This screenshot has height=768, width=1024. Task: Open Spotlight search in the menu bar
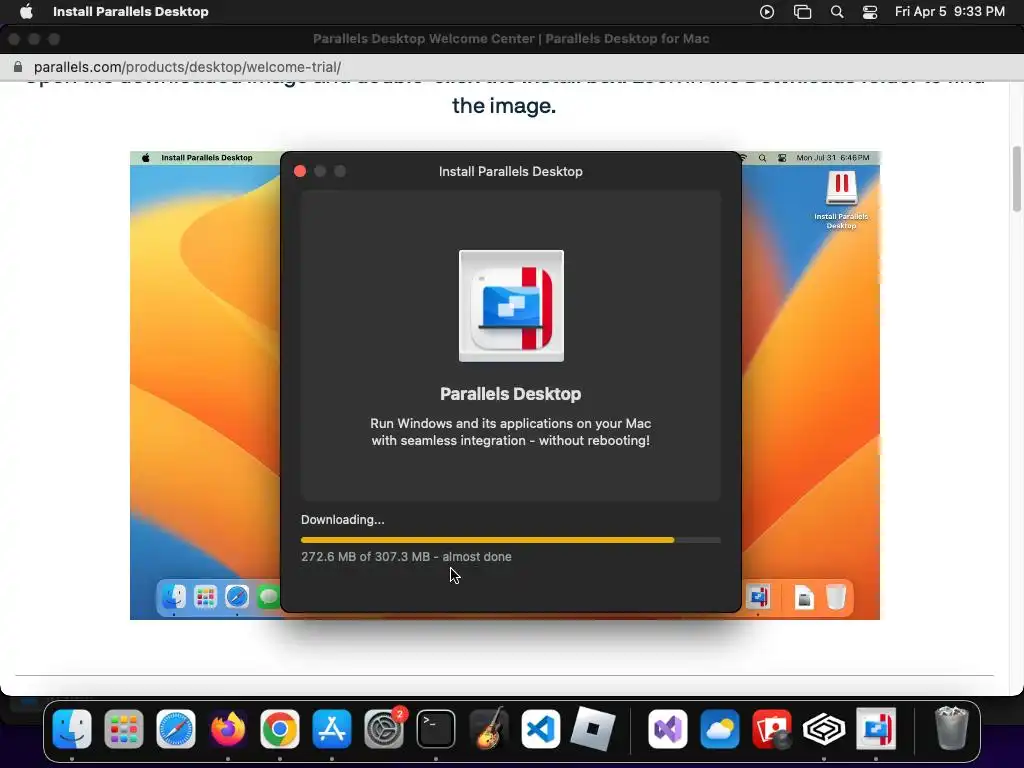click(837, 12)
